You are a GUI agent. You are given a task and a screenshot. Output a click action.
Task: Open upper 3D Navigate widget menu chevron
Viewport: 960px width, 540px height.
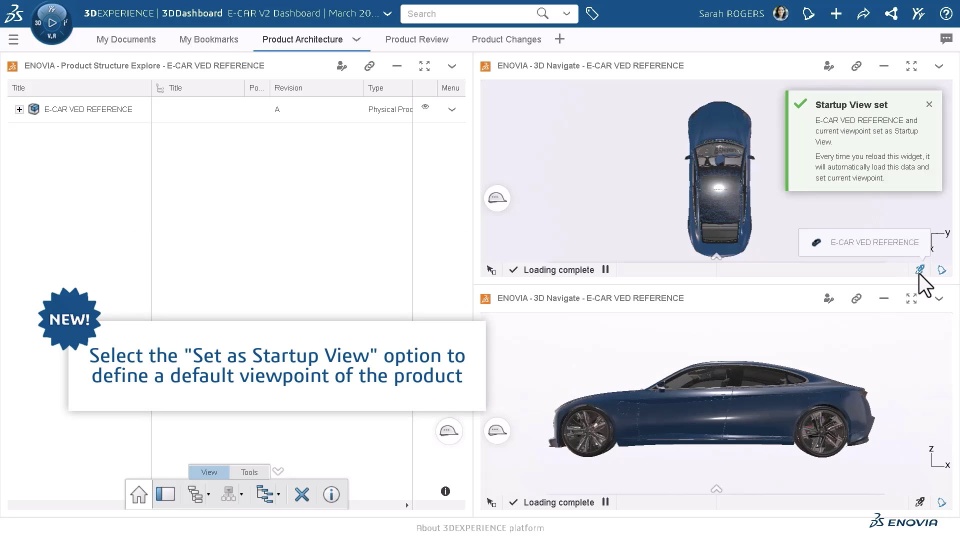(939, 66)
